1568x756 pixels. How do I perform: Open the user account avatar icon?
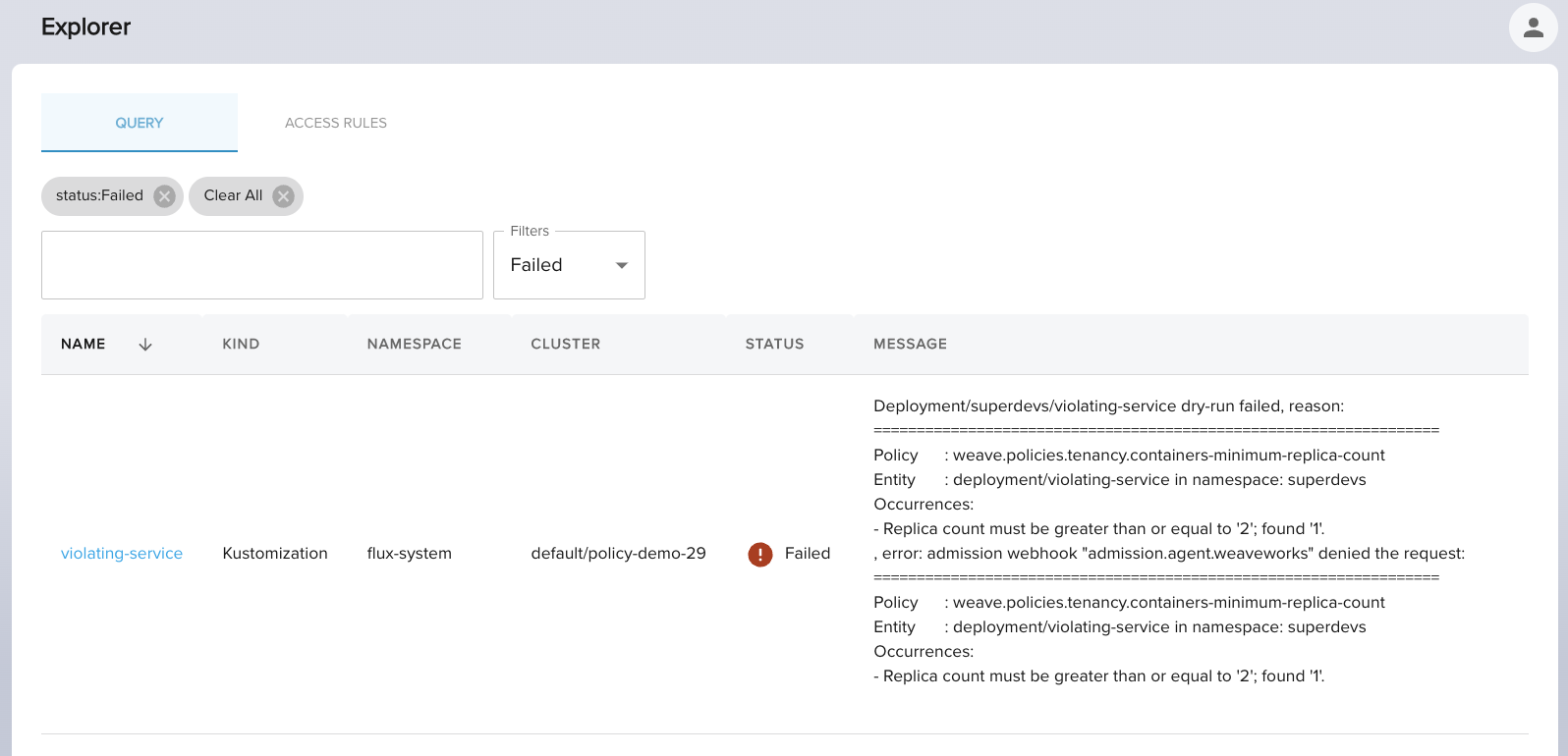[x=1533, y=27]
